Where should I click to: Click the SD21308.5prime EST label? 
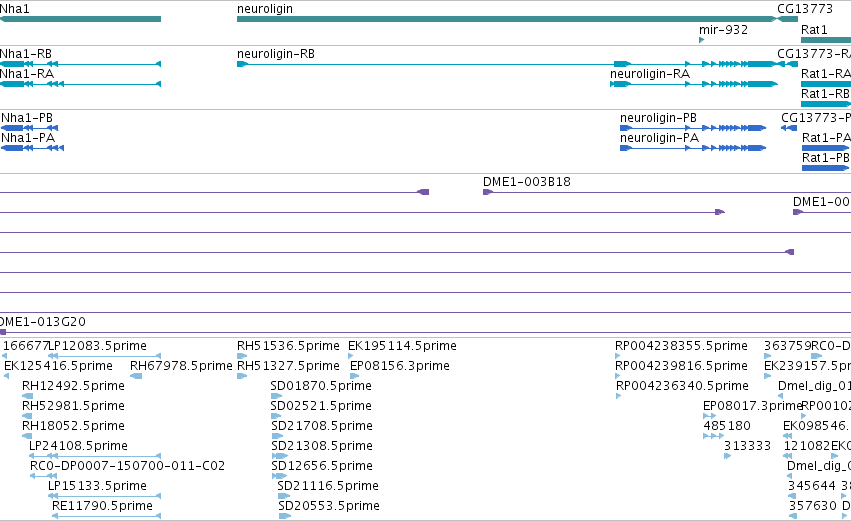click(322, 446)
